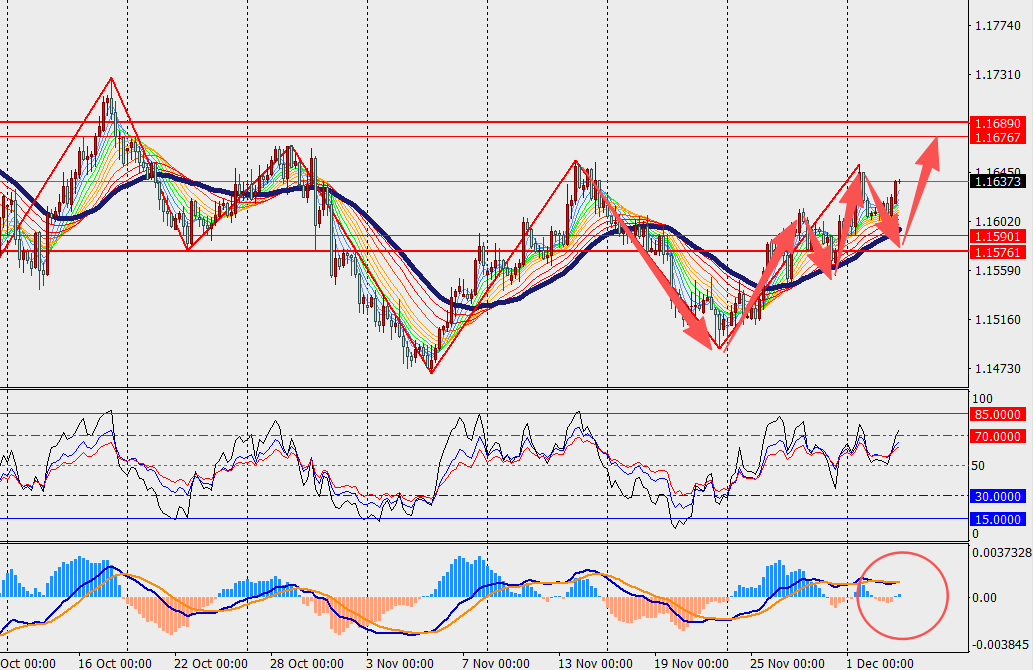
Task: Click the 1.14730 price axis value
Action: click(x=998, y=369)
